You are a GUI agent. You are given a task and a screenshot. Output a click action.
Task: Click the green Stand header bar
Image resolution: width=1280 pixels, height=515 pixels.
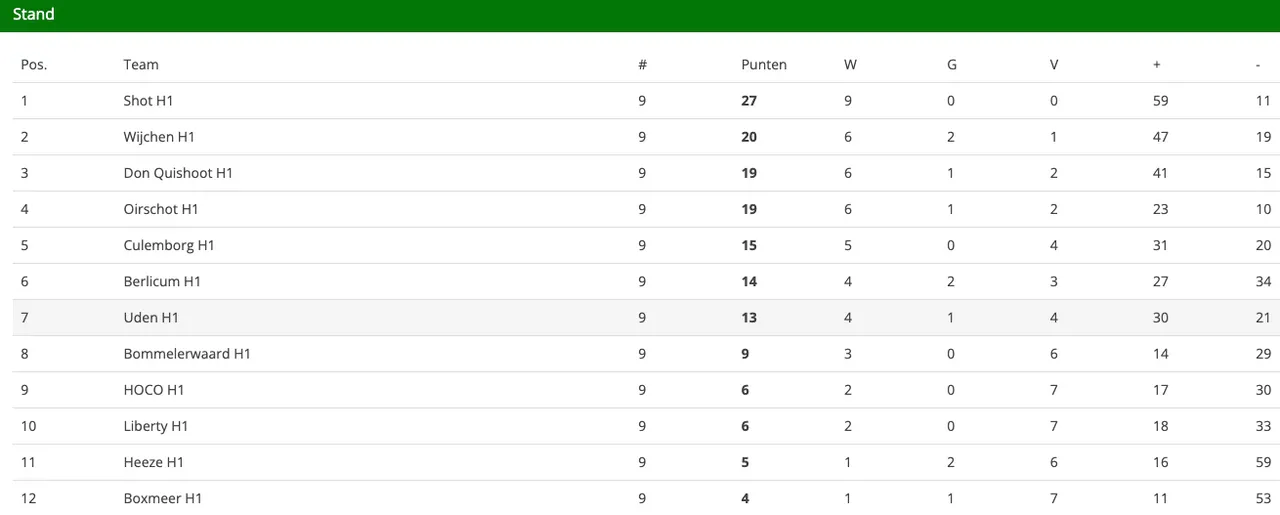coord(640,15)
